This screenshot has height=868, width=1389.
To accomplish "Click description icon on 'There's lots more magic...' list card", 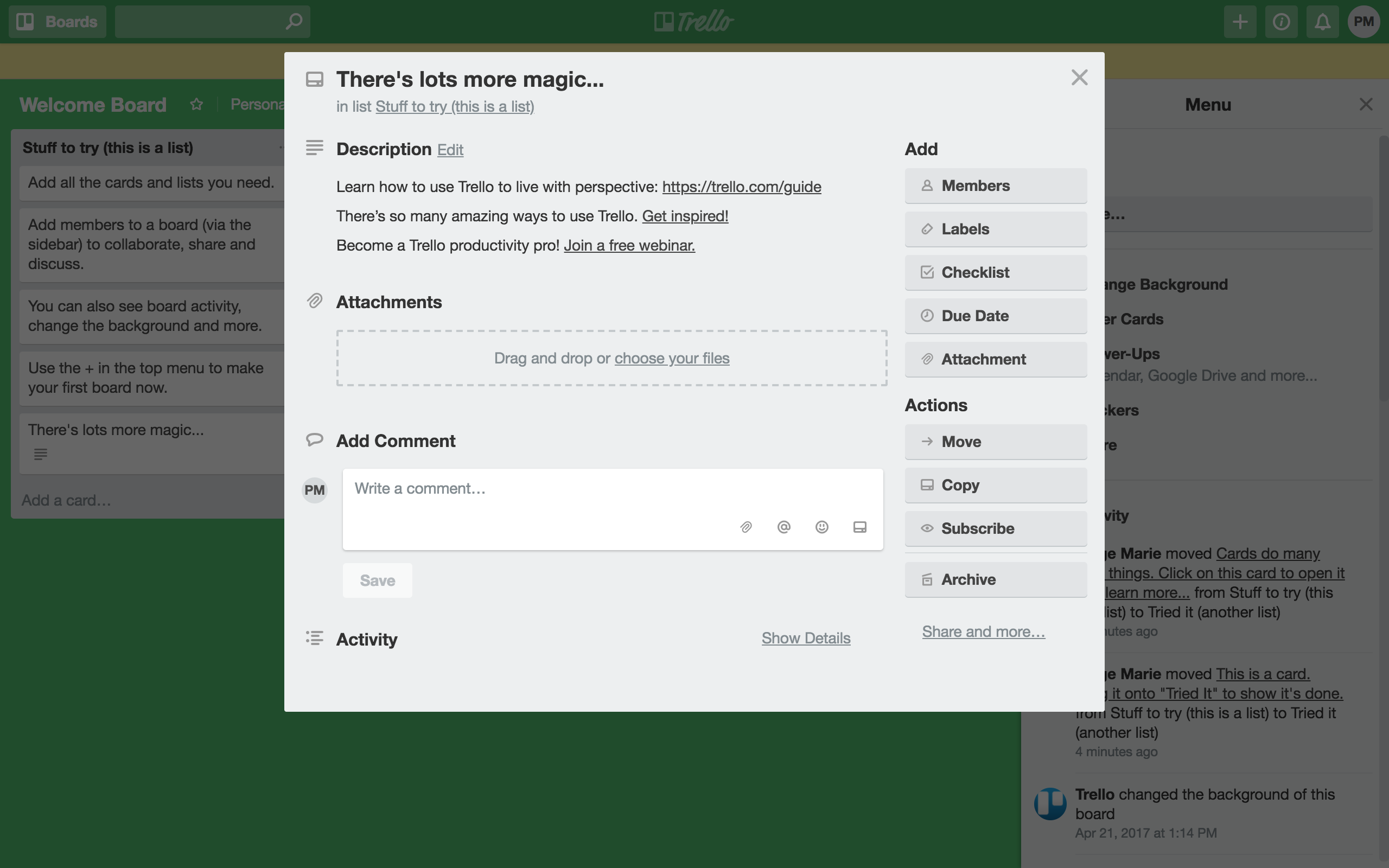I will click(40, 454).
